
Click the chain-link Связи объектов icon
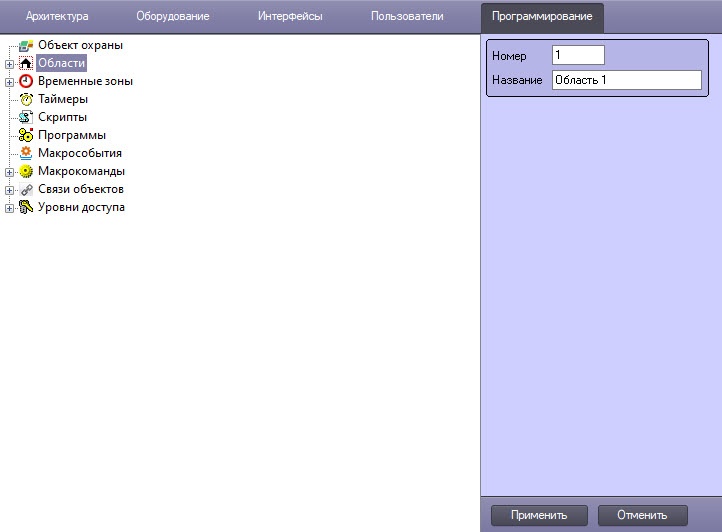coord(26,189)
